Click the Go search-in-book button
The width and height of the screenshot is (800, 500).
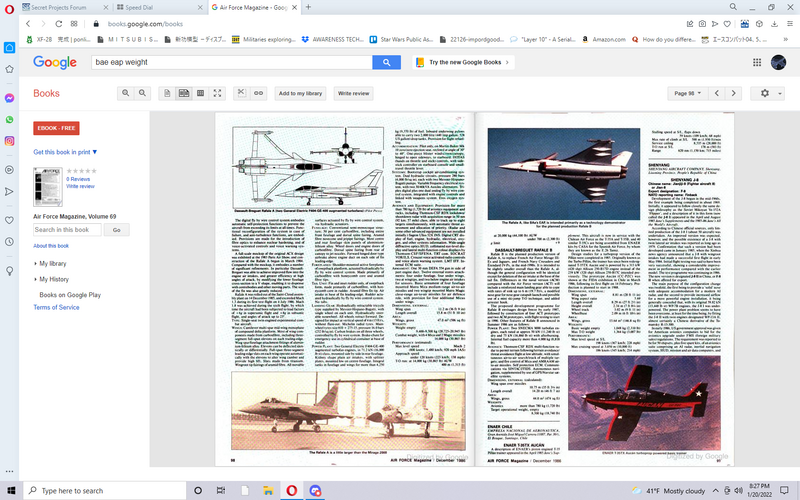[x=116, y=230]
